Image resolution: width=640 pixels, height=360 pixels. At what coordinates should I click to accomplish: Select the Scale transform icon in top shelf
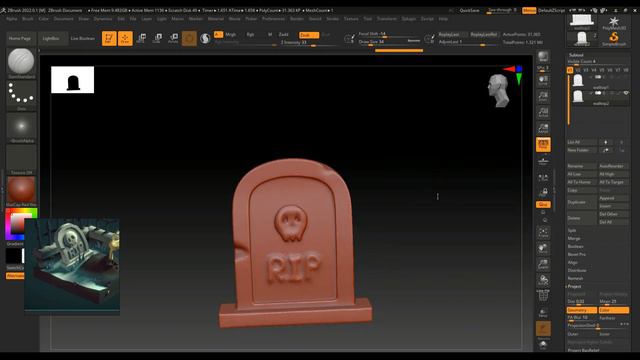tap(157, 38)
